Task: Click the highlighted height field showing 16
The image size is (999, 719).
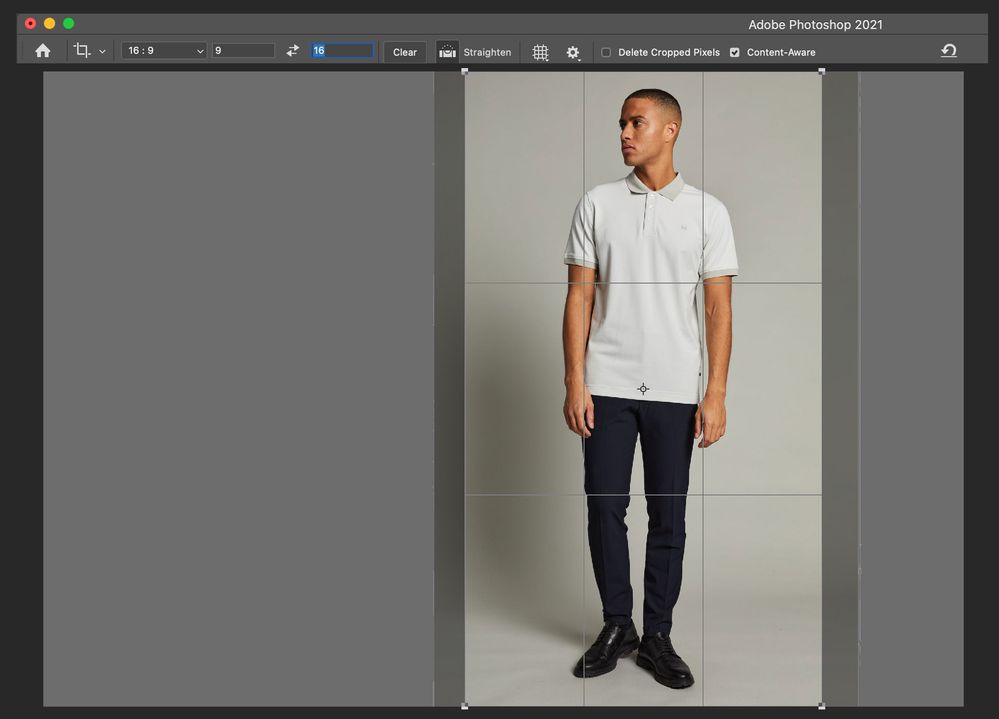Action: tap(342, 51)
